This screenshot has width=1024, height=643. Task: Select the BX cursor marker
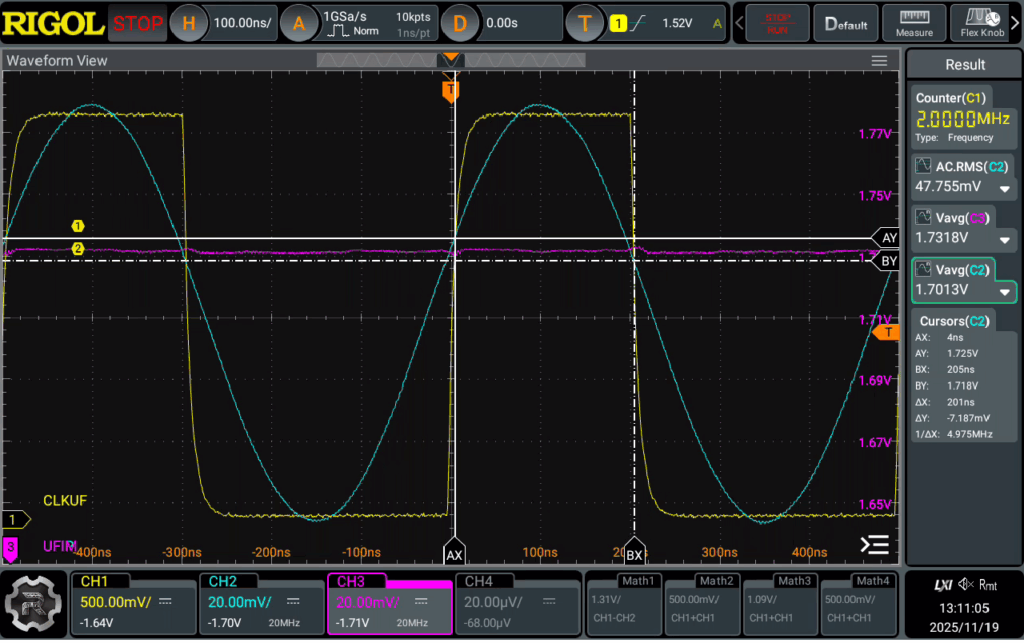(634, 552)
